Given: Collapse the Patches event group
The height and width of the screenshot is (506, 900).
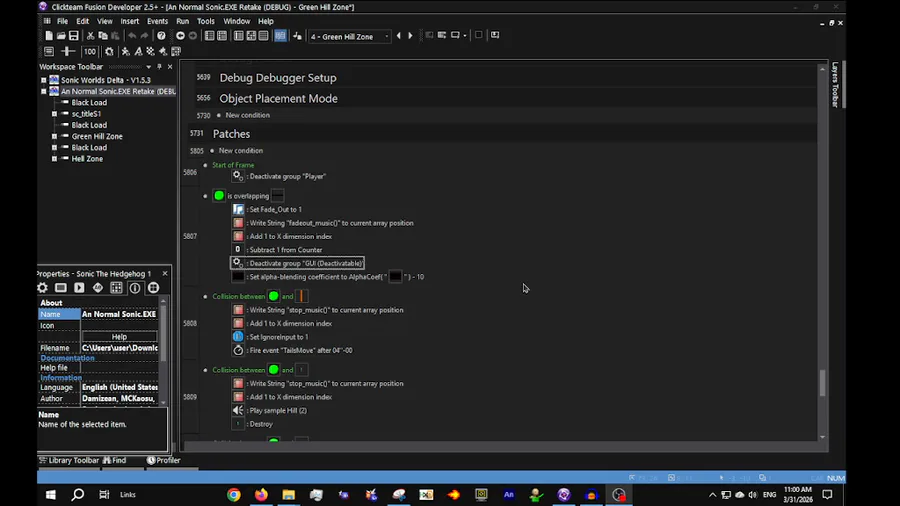Looking at the screenshot, I should (x=231, y=134).
